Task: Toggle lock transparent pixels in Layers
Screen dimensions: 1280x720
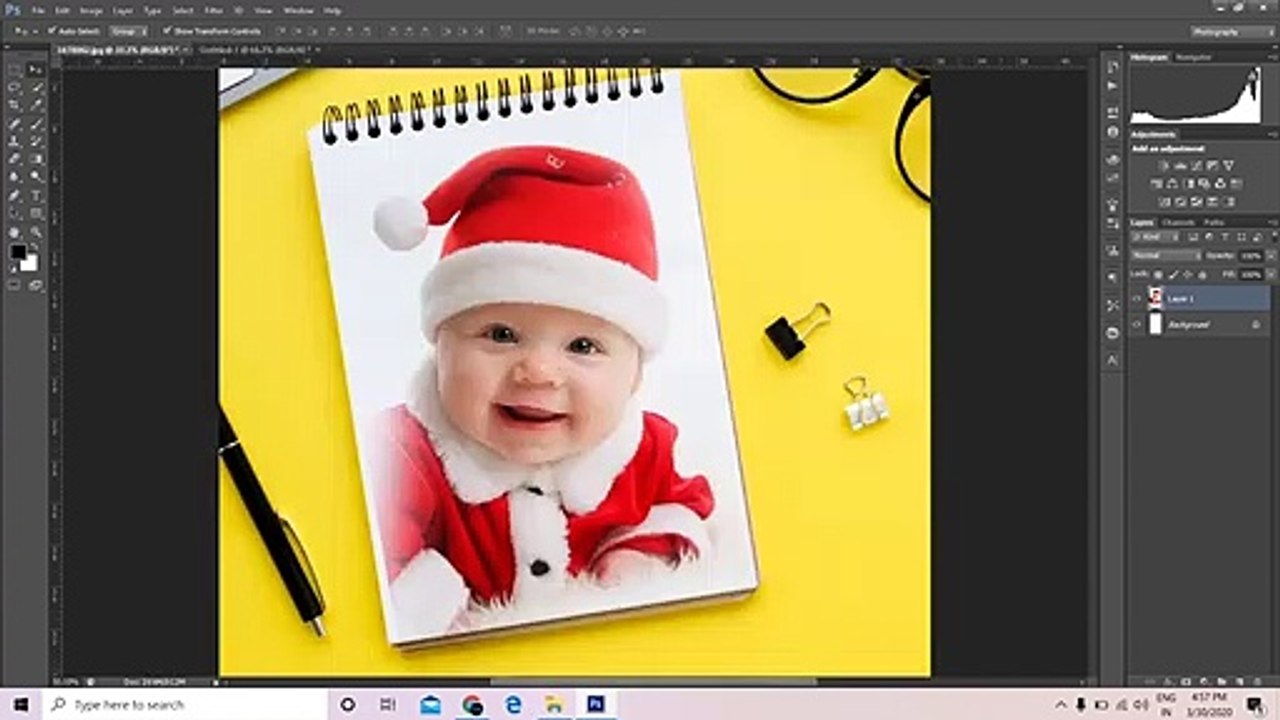Action: pos(1159,274)
